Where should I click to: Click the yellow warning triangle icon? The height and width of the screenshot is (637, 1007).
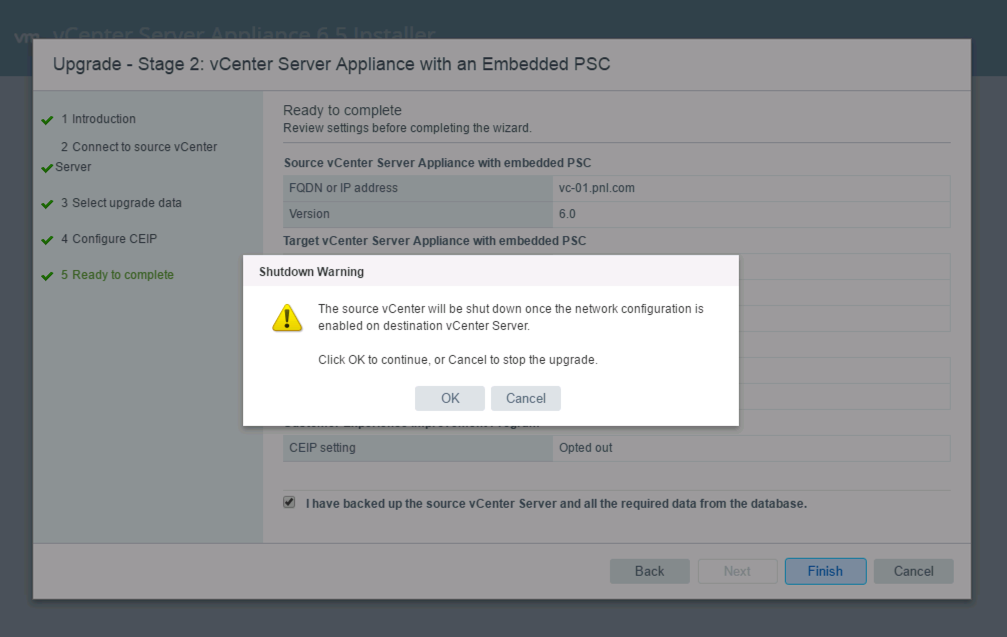(287, 318)
